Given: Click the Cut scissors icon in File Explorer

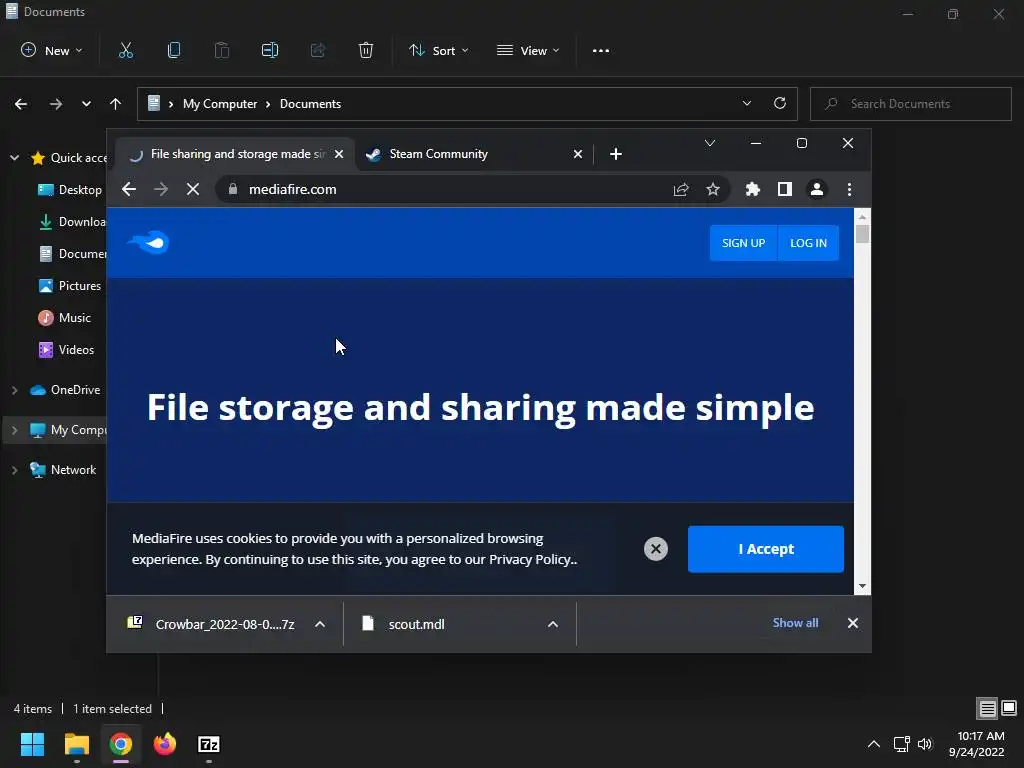Looking at the screenshot, I should 125,50.
